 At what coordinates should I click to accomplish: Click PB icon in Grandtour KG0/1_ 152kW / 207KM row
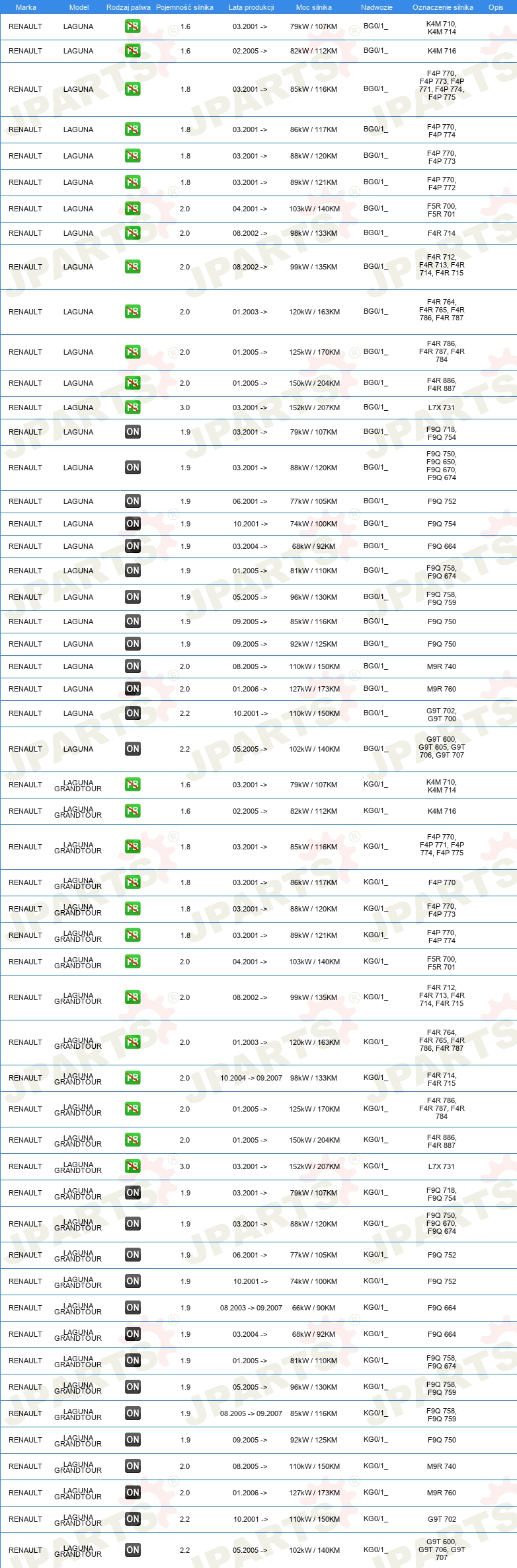point(133,1166)
